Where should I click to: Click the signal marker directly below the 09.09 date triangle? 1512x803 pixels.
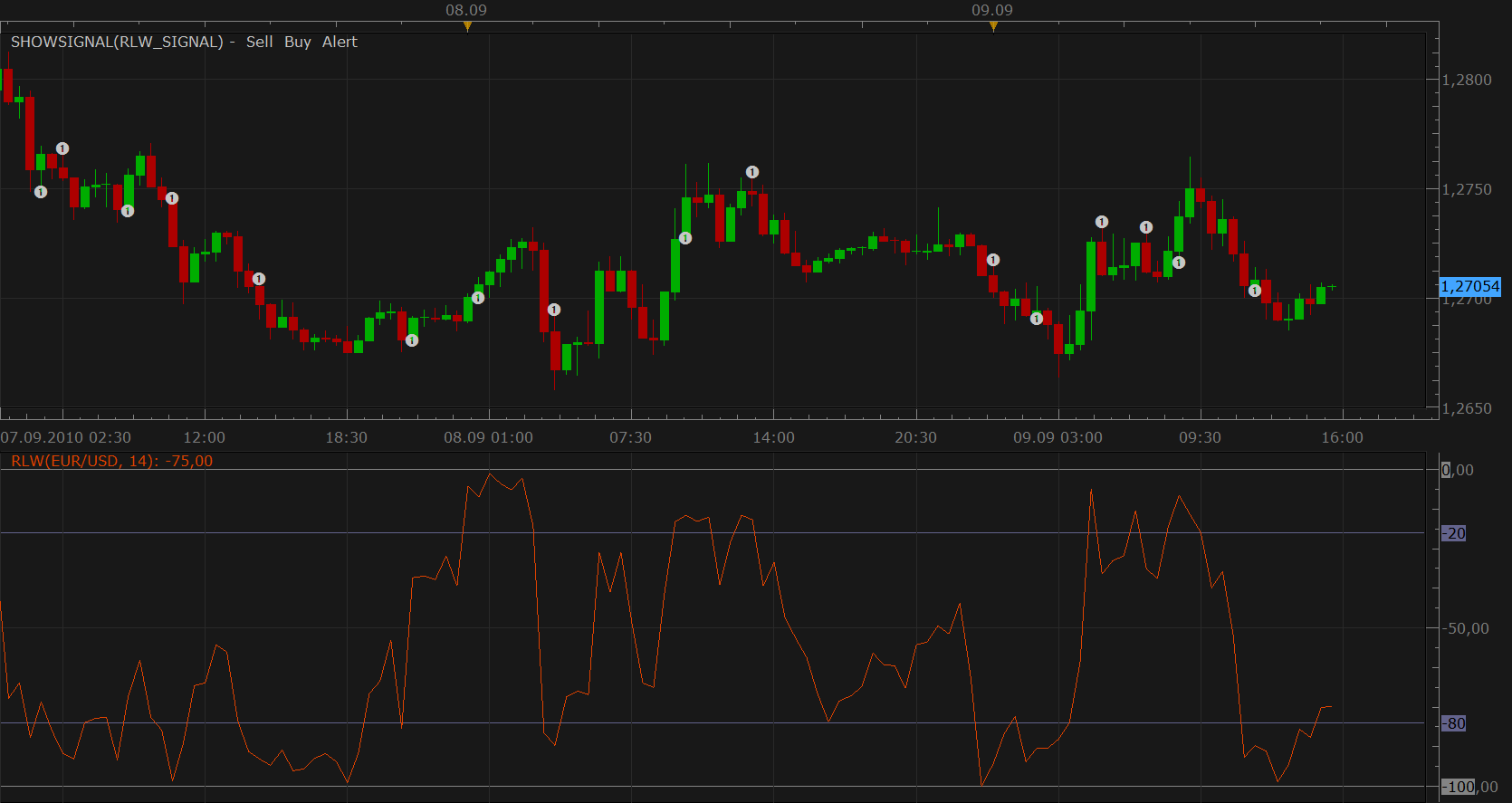[x=993, y=260]
